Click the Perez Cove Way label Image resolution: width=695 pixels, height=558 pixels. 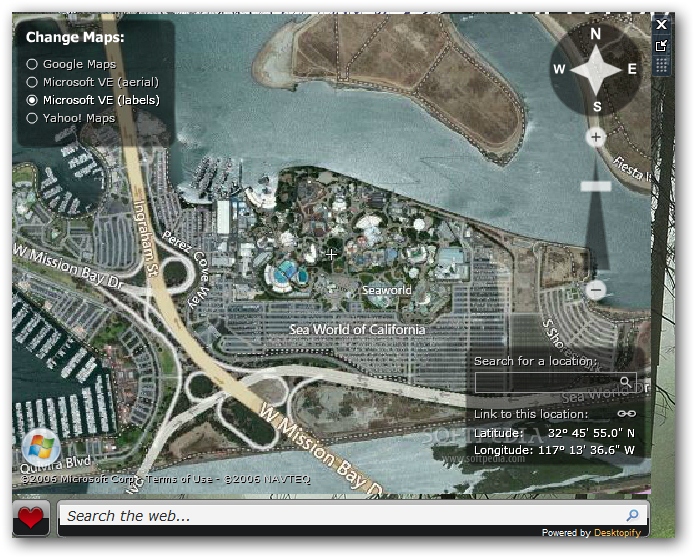click(190, 269)
